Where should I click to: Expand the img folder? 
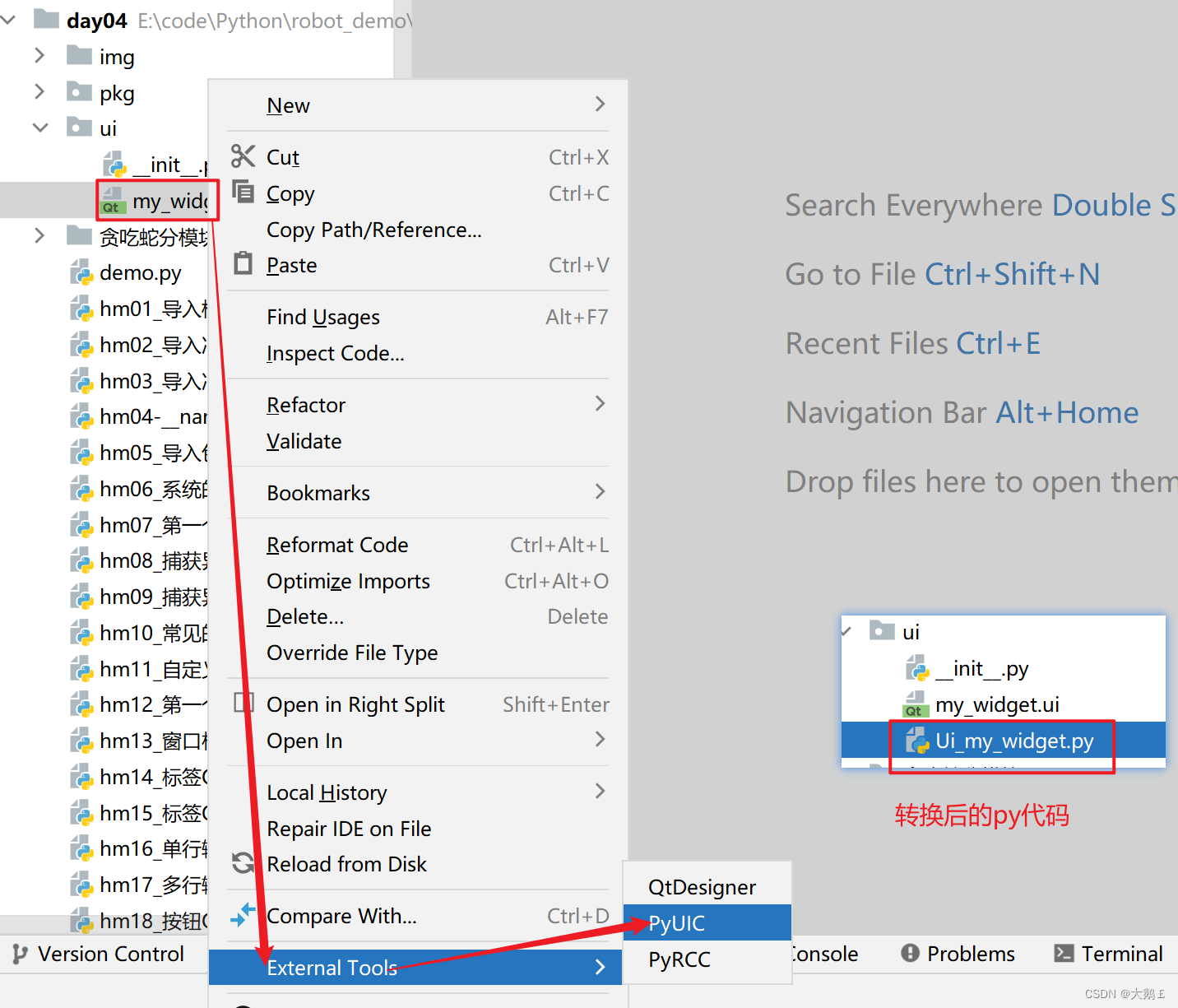click(39, 55)
